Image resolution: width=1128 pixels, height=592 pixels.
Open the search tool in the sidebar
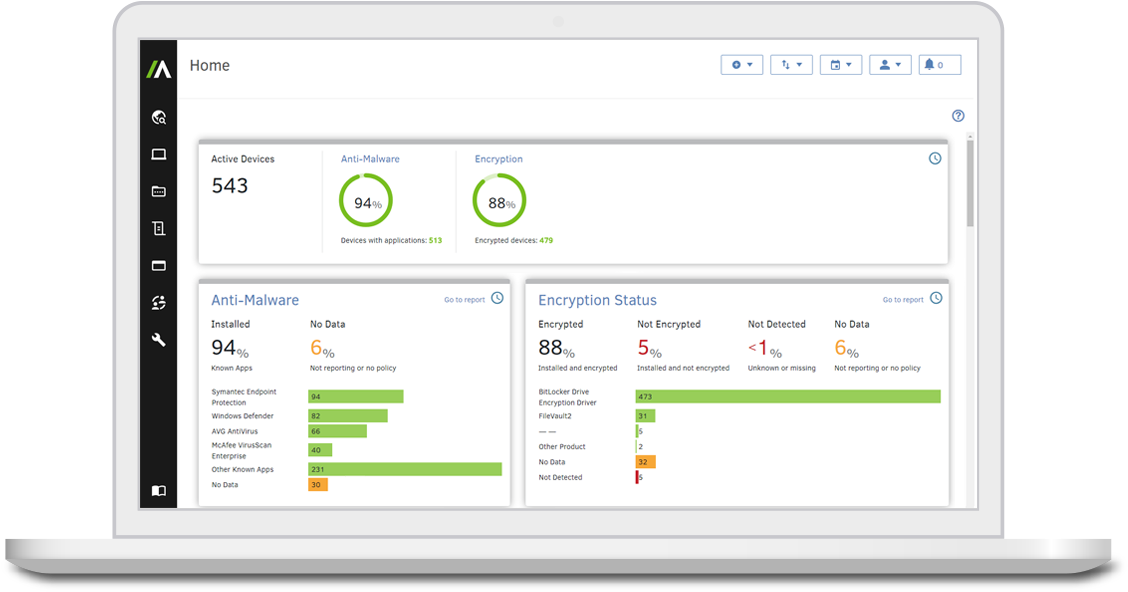(x=158, y=117)
